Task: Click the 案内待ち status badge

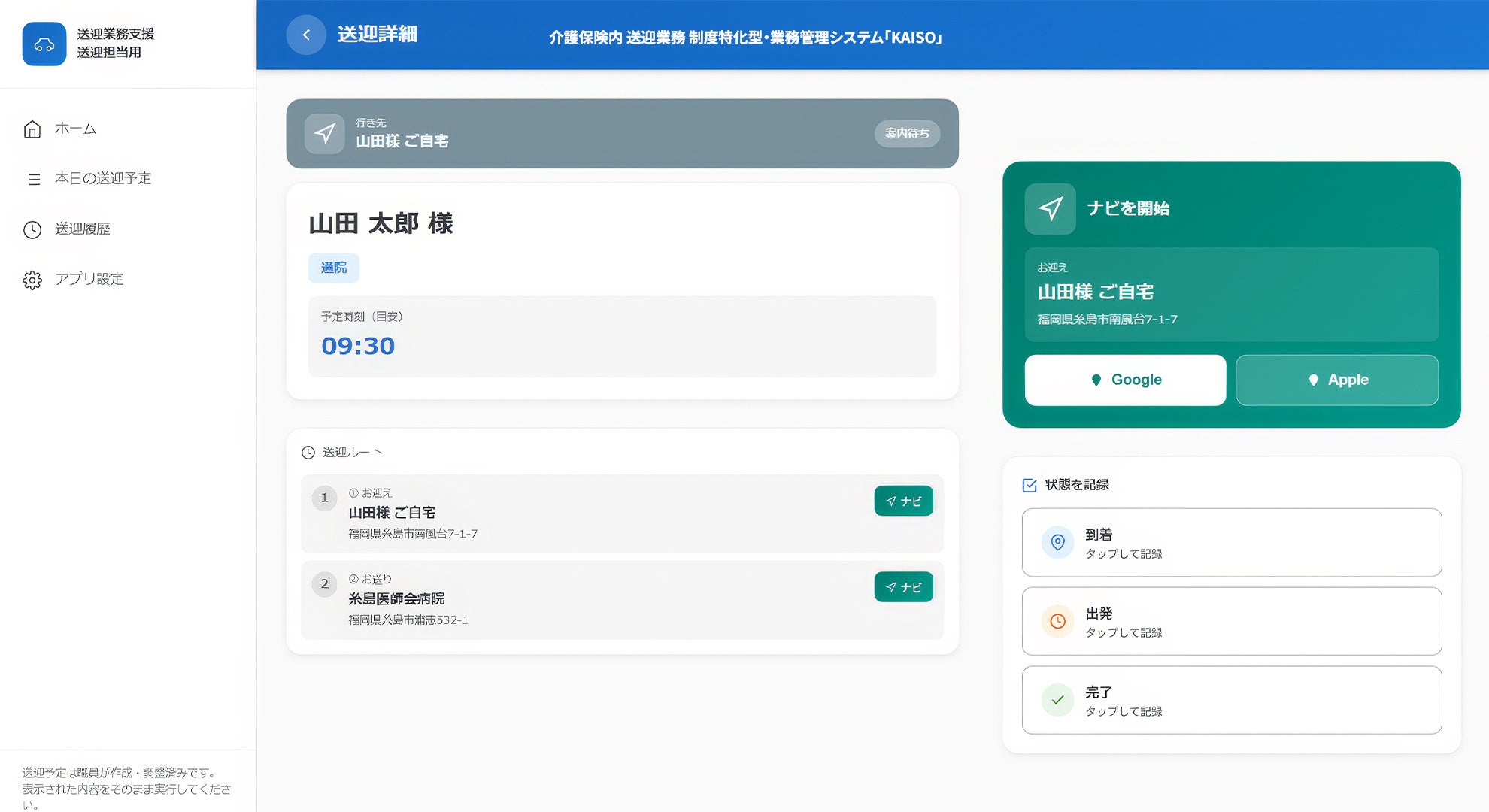Action: click(907, 134)
